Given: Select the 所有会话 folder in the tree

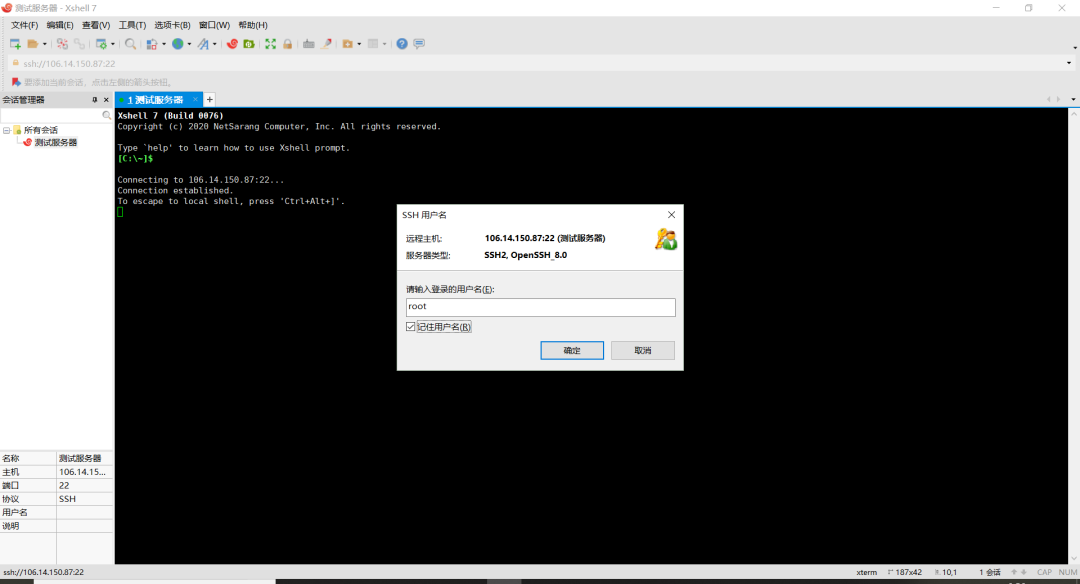Looking at the screenshot, I should 41,130.
